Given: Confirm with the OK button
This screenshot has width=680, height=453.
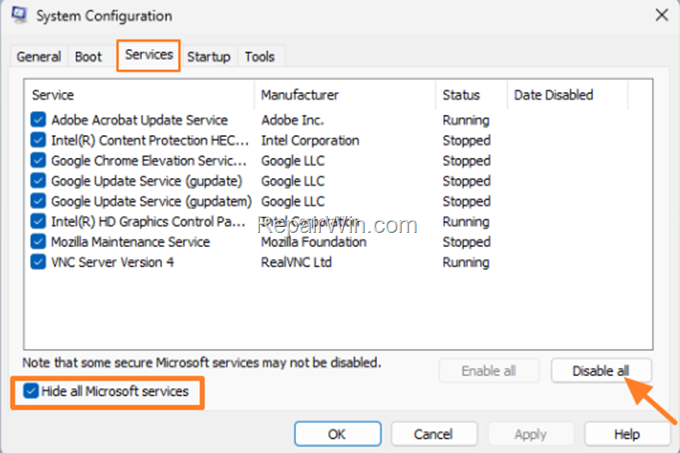Looking at the screenshot, I should click(x=338, y=434).
